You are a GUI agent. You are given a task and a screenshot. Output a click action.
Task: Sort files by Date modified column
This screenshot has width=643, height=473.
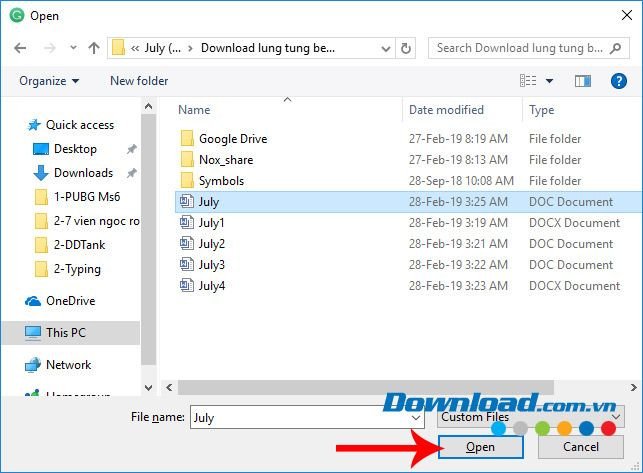click(446, 110)
